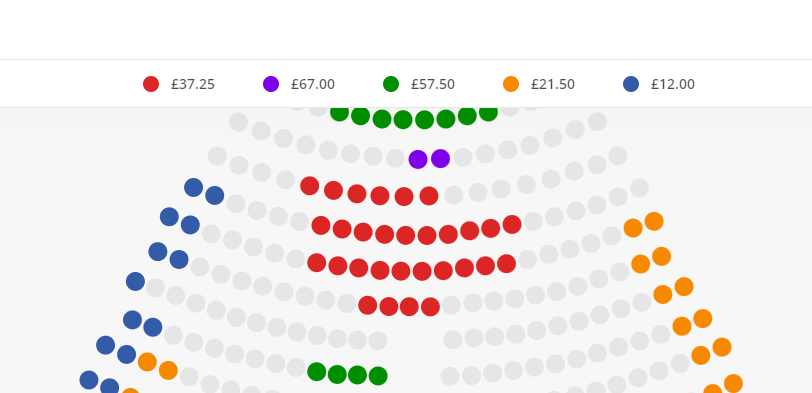
Task: Click the blue £12.00 legend dot
Action: (631, 84)
